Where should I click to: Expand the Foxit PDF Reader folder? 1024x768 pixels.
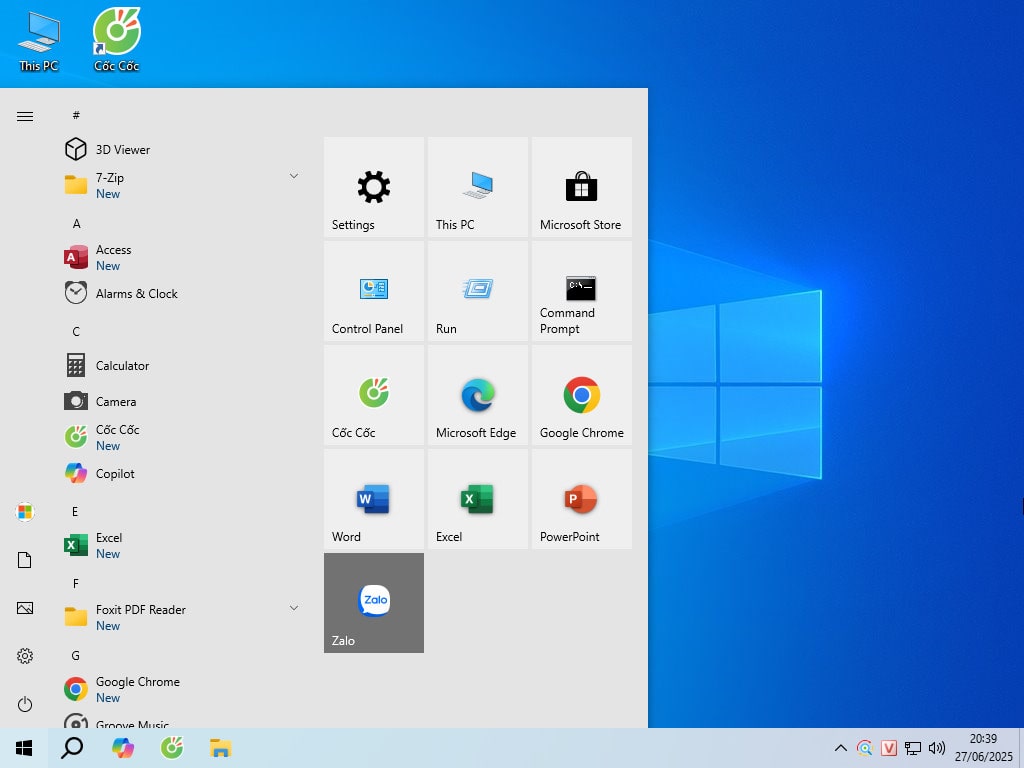(x=293, y=608)
